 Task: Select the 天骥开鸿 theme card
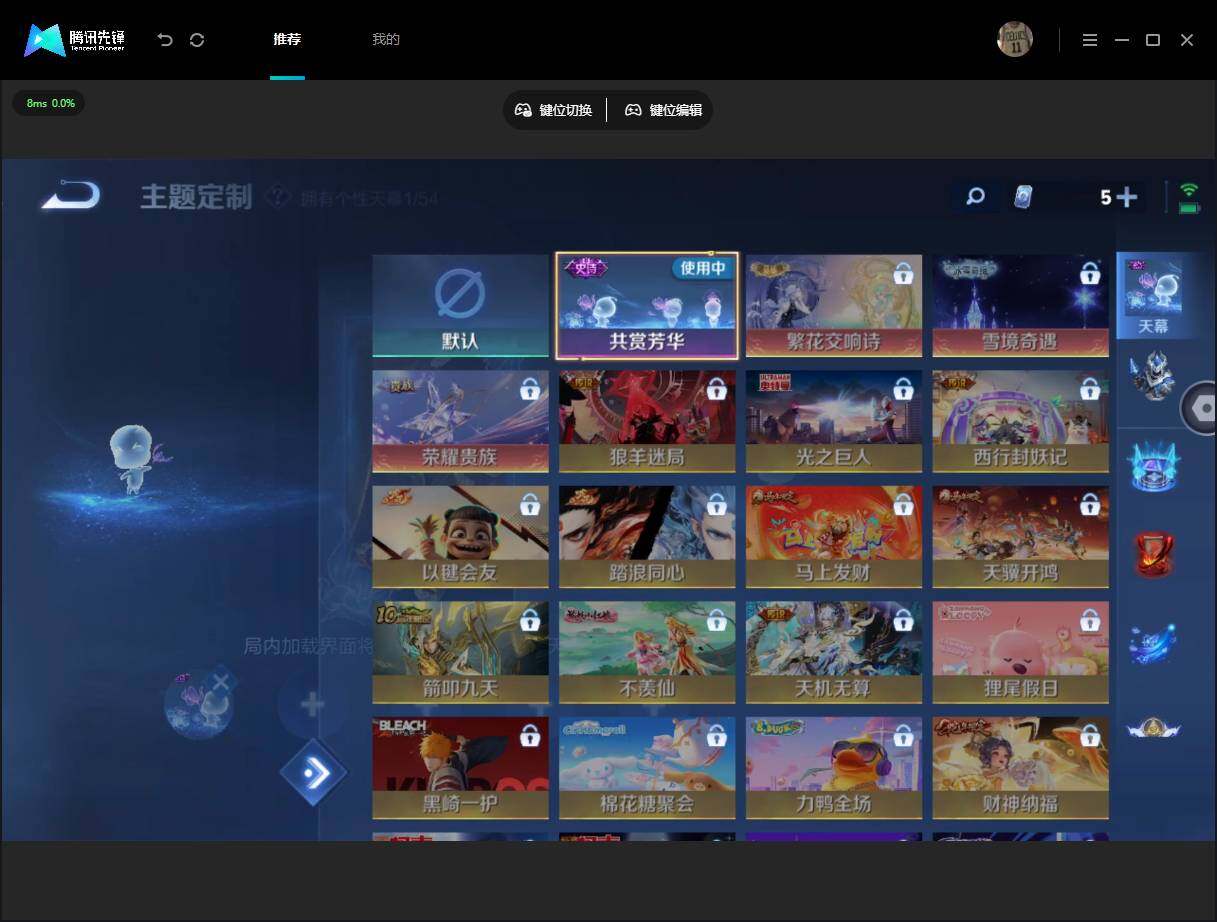pyautogui.click(x=1020, y=537)
